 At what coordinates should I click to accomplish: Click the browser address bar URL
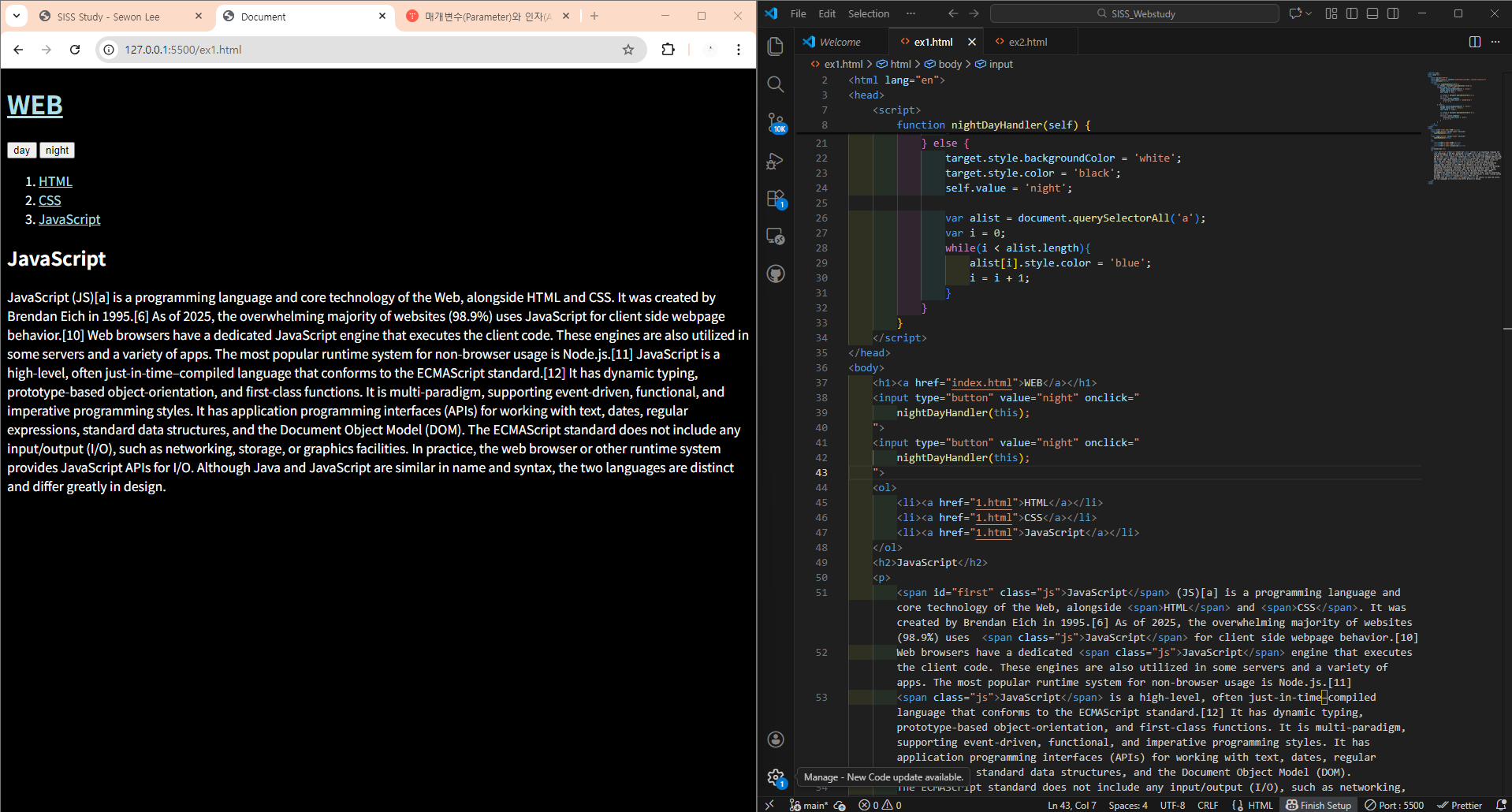[x=183, y=50]
